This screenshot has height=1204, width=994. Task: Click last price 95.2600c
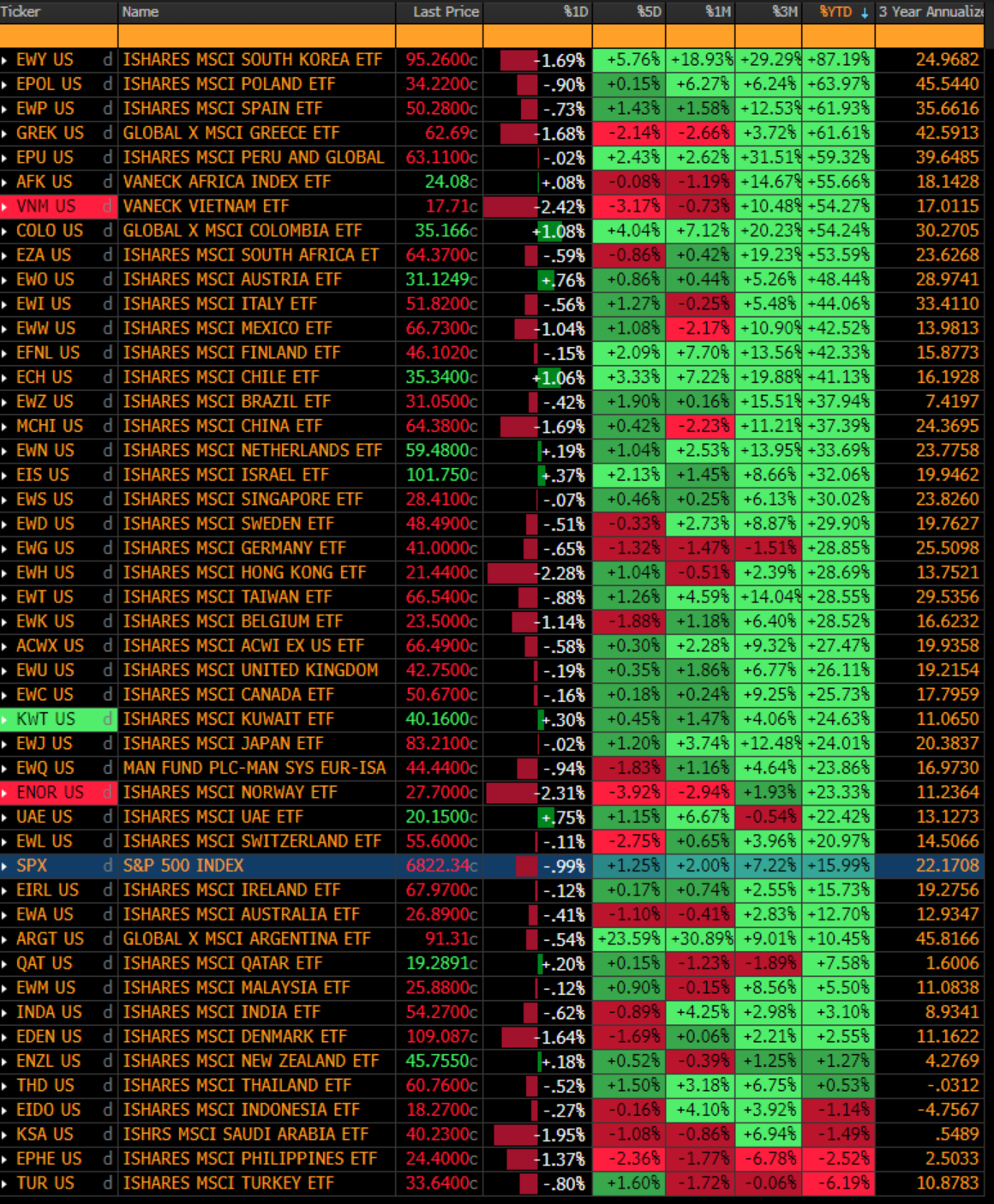[x=441, y=60]
